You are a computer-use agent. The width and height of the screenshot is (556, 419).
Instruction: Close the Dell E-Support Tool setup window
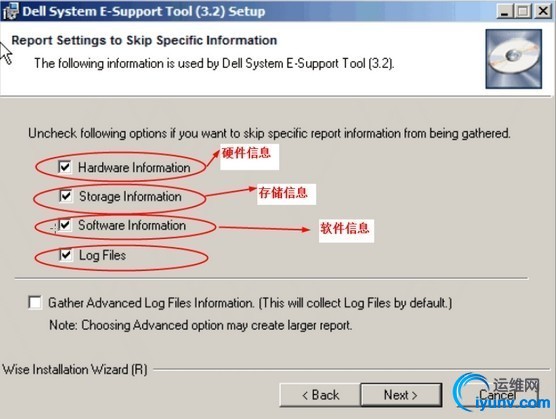click(x=543, y=11)
